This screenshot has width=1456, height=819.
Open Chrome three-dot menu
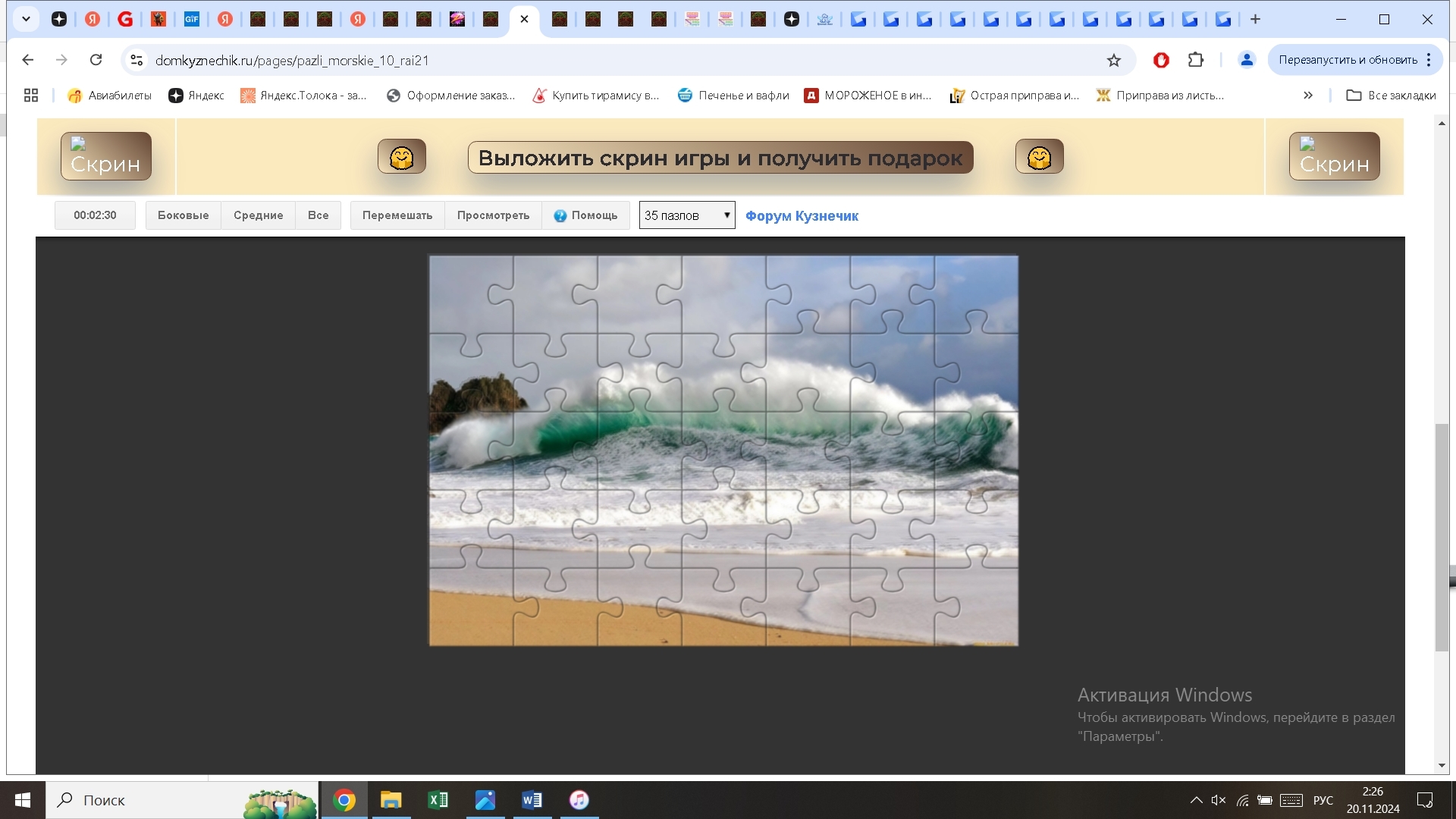[x=1429, y=60]
